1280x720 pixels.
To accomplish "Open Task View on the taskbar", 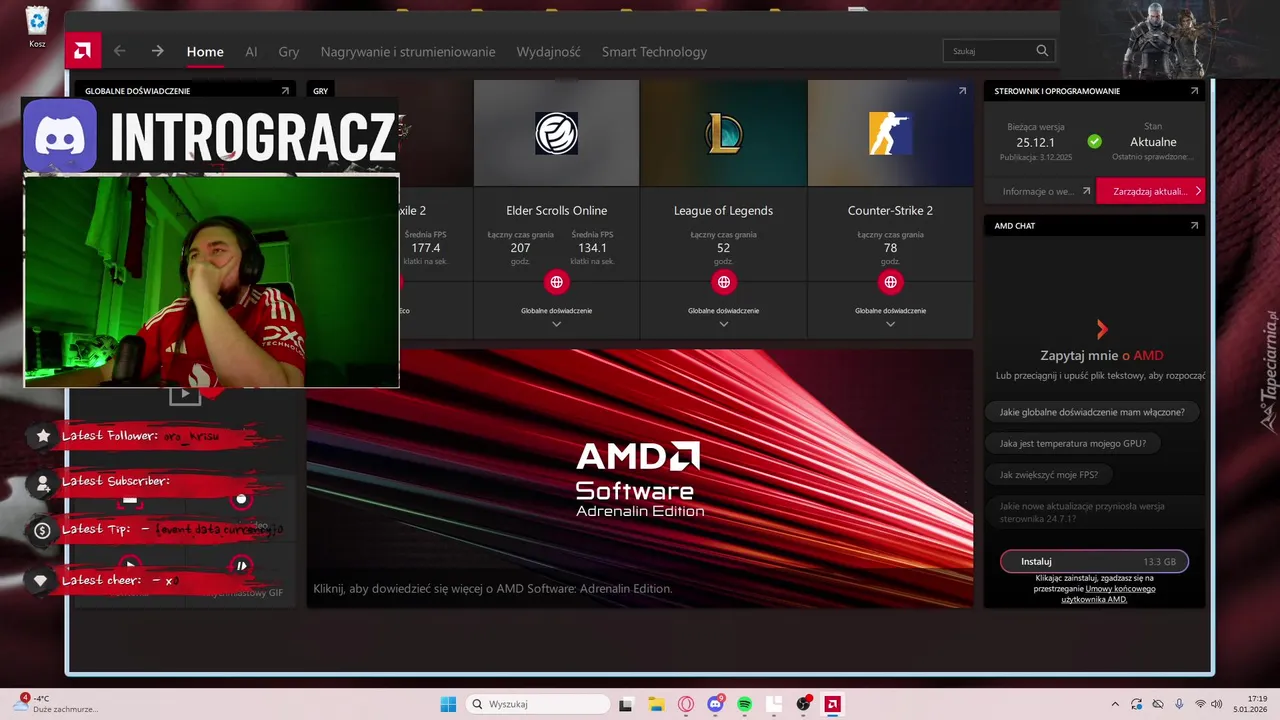I will pos(625,704).
